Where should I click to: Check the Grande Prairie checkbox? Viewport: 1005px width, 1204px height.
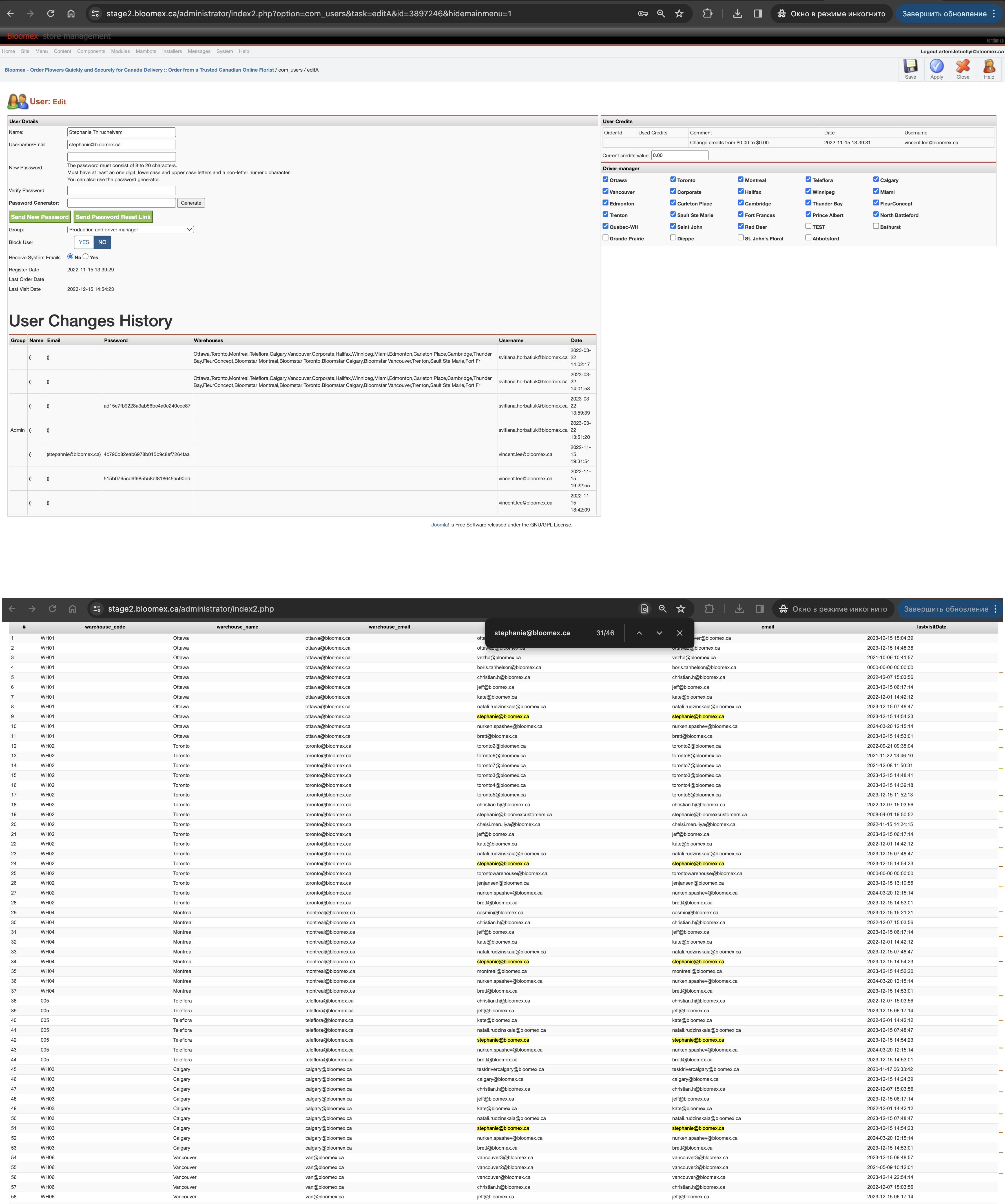point(605,237)
